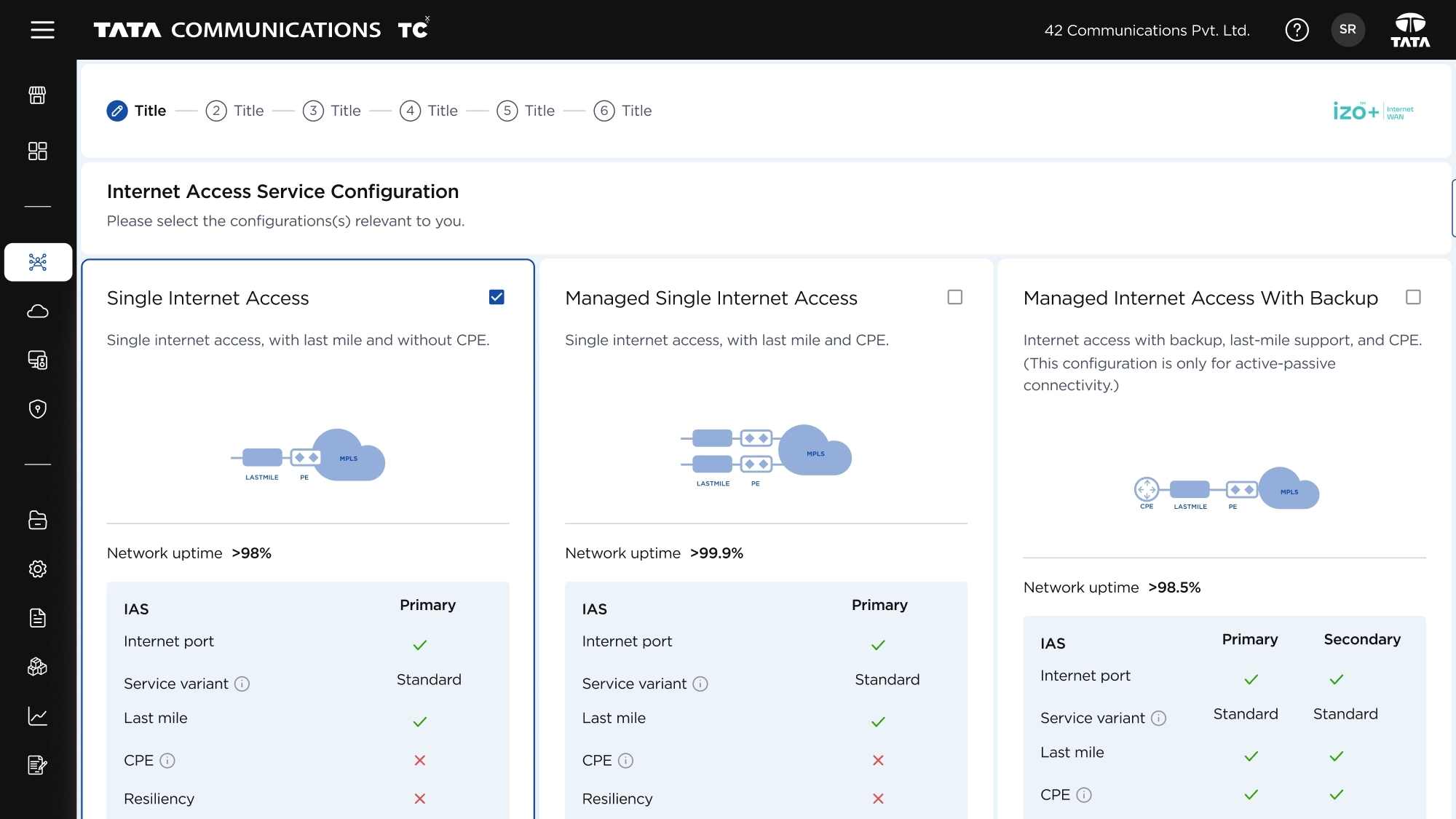Screen dimensions: 1456x819
Task: Click the Internet Access Service Configuration heading
Action: coord(283,191)
